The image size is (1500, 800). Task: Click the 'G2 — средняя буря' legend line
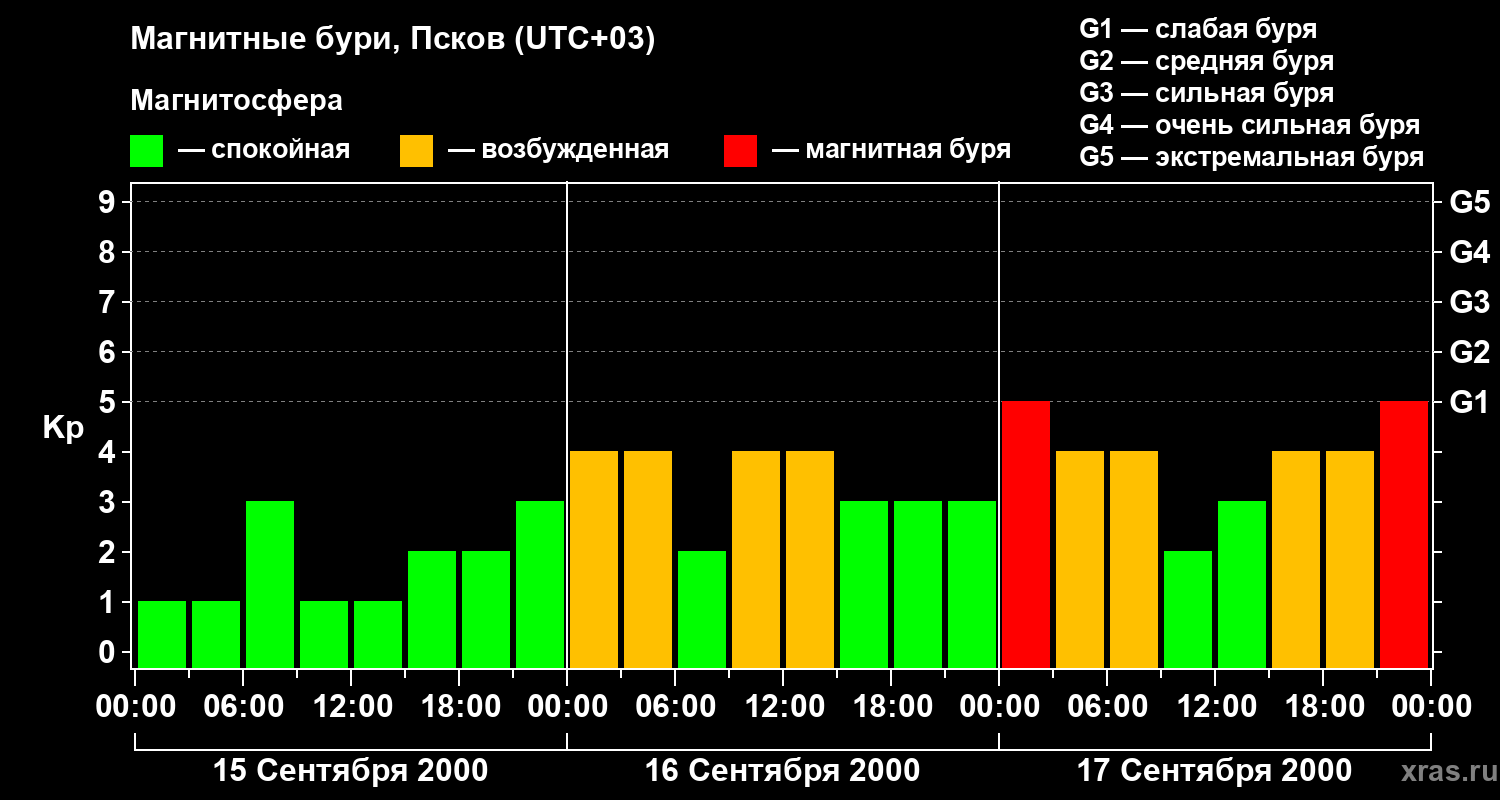tap(1206, 61)
